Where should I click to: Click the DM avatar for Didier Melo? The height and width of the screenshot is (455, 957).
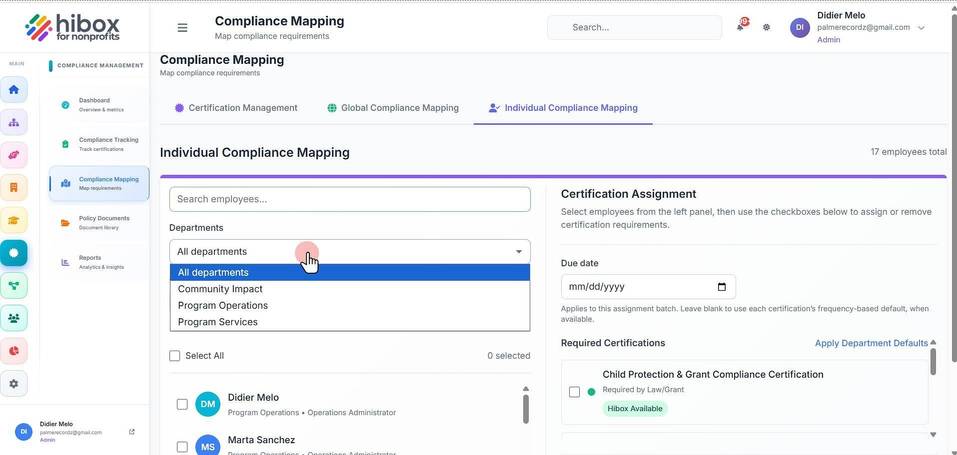[x=208, y=404]
